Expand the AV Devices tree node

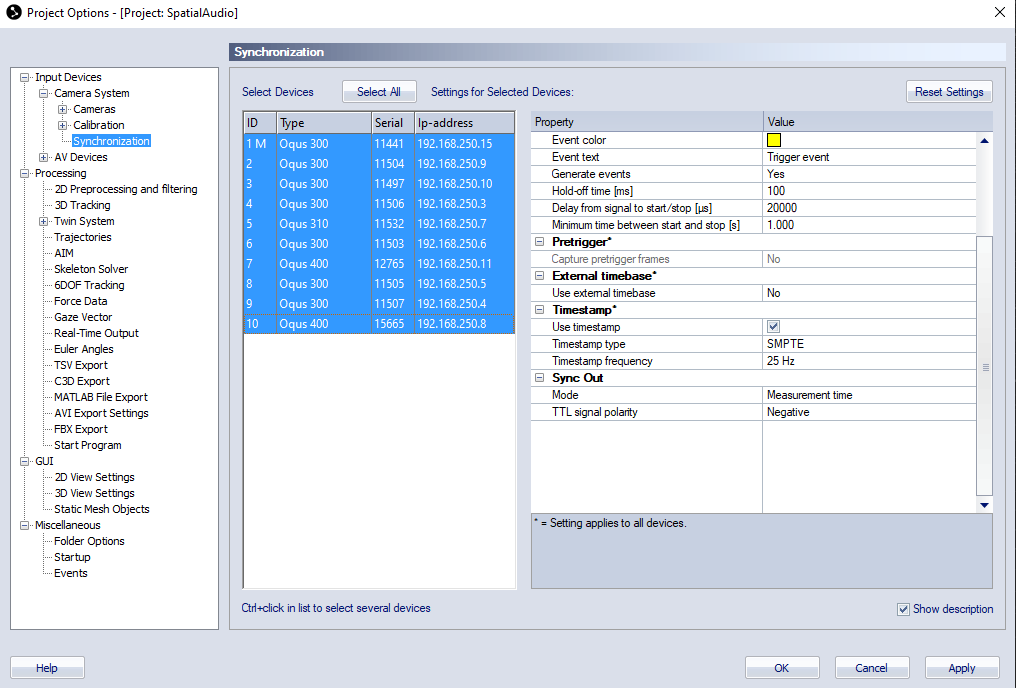[x=43, y=157]
